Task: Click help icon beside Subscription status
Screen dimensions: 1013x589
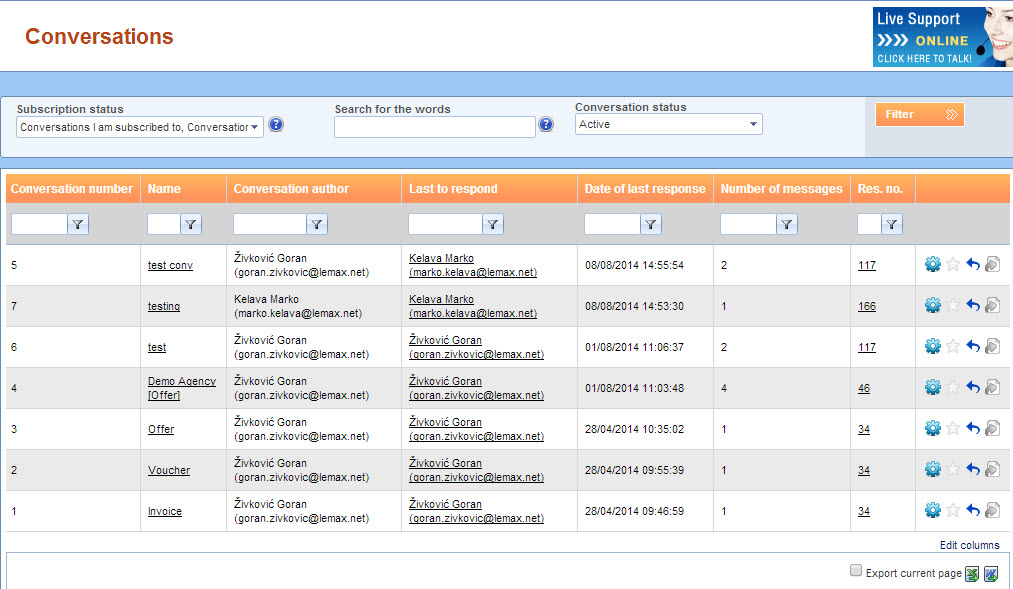Action: pos(276,125)
